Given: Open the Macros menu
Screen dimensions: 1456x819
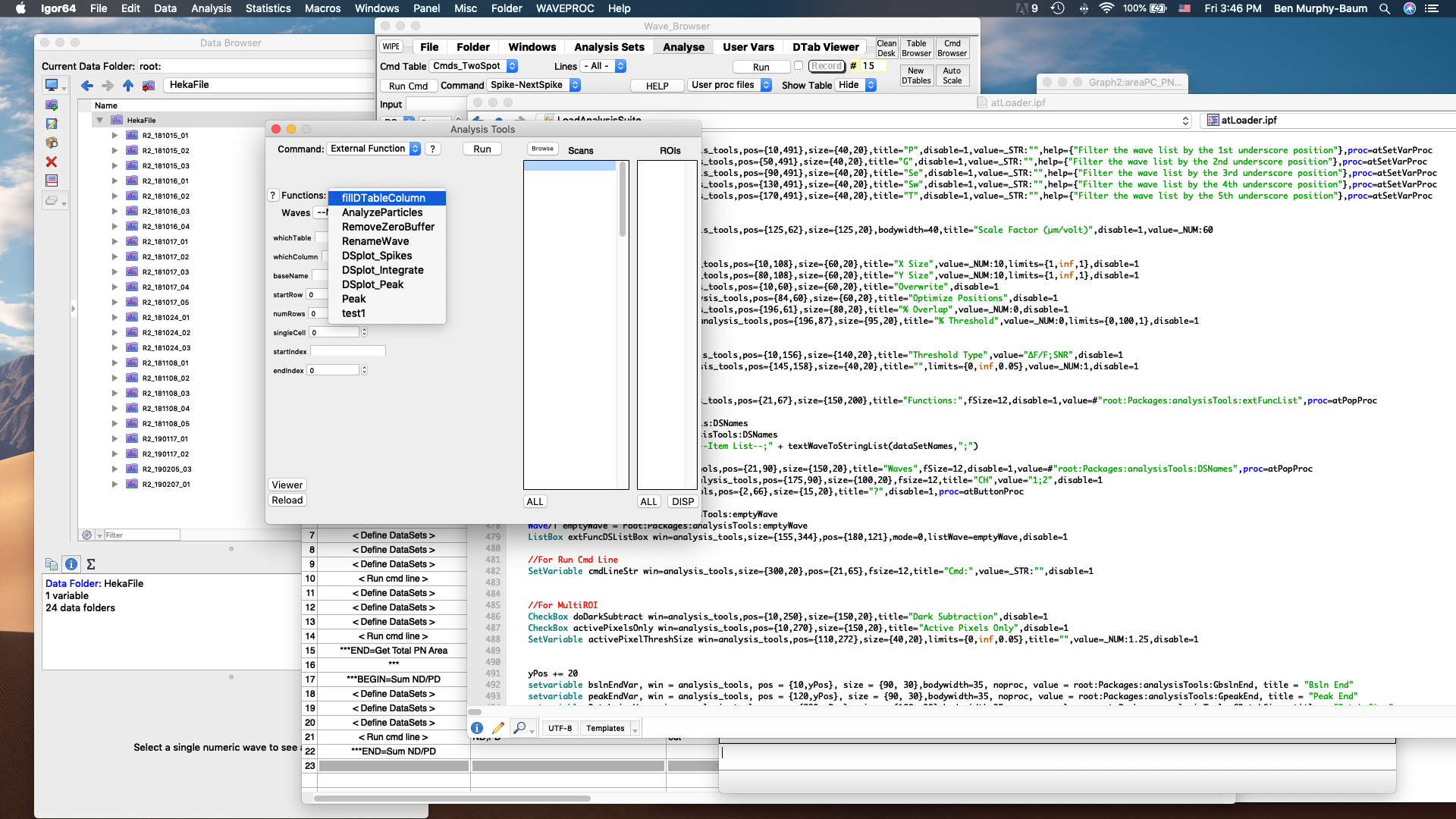Looking at the screenshot, I should [322, 8].
